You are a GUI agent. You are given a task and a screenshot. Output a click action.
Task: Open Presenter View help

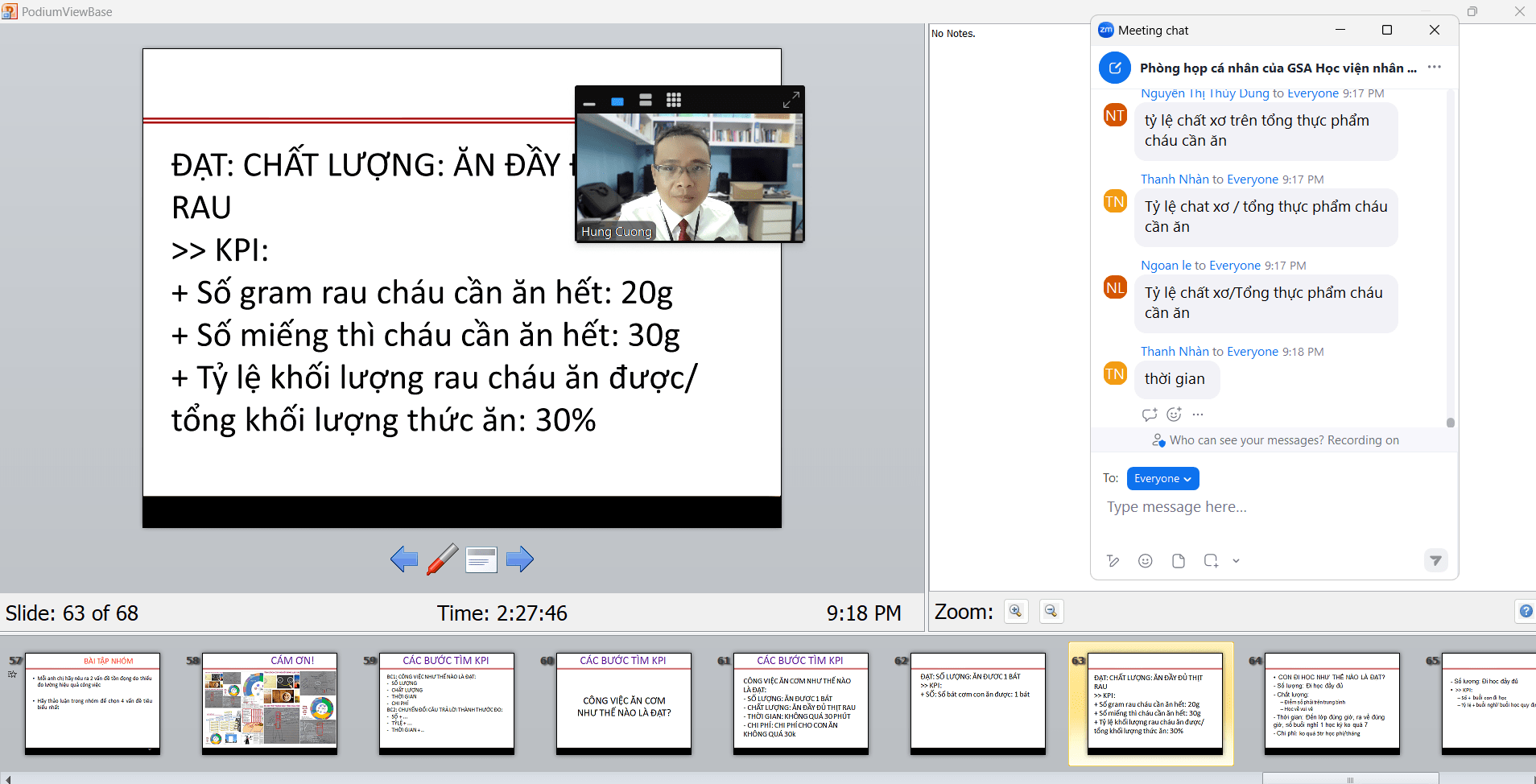tap(1526, 612)
